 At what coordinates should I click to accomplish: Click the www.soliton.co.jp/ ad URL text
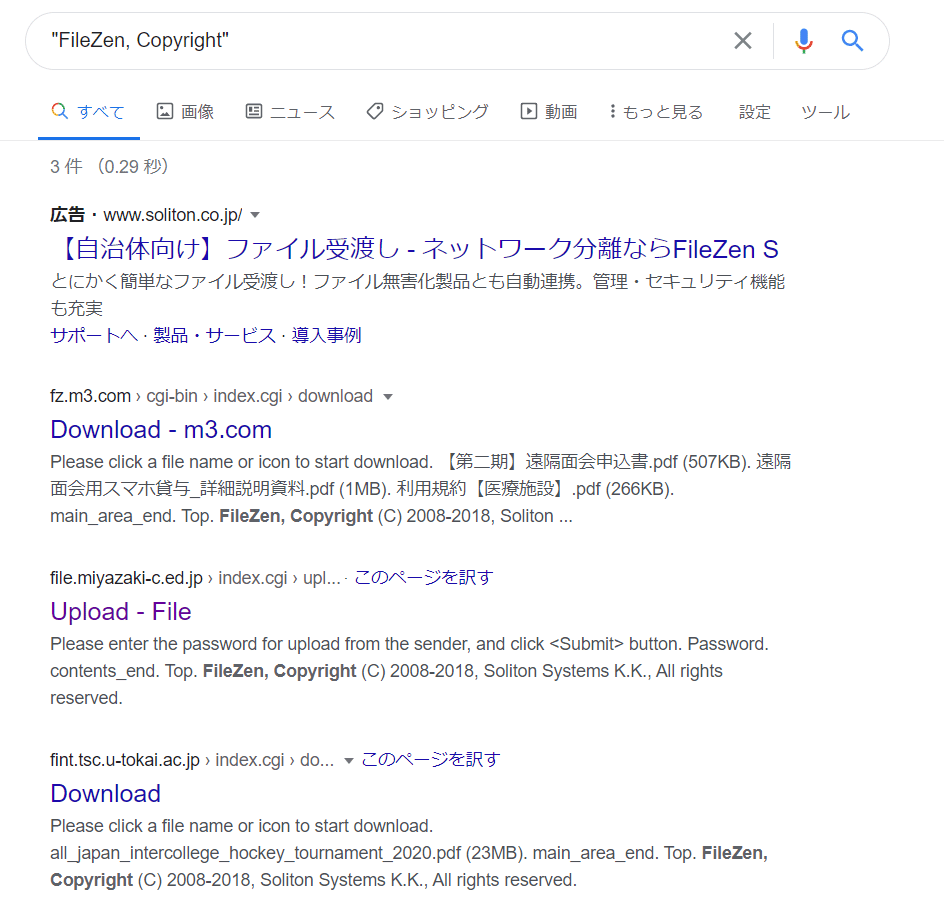click(x=173, y=215)
